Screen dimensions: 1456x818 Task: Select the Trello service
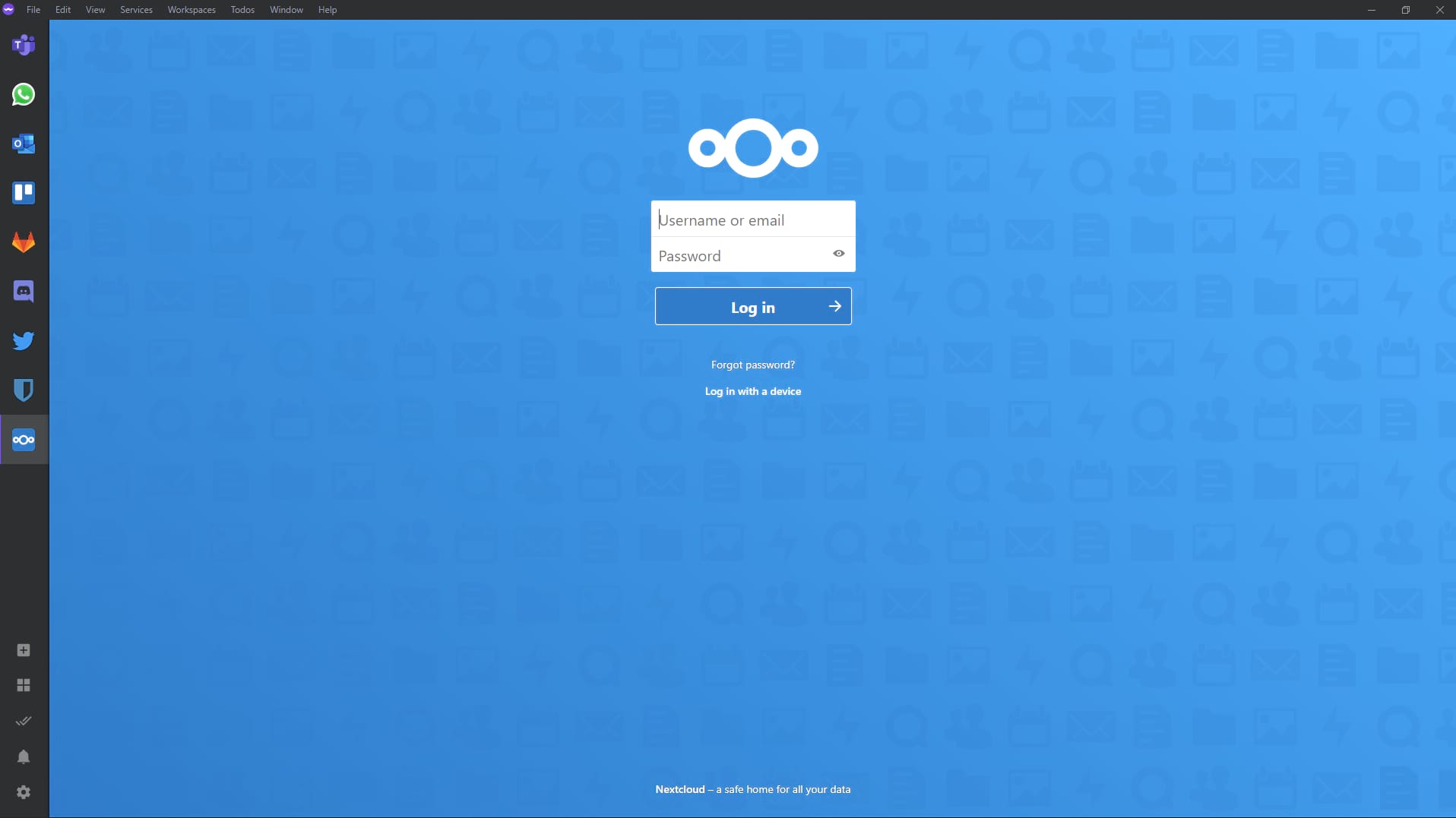pyautogui.click(x=24, y=193)
